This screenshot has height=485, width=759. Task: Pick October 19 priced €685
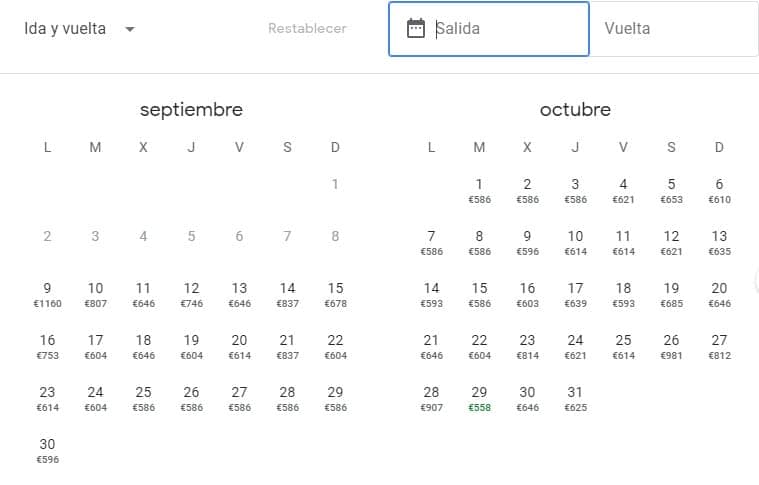[671, 294]
